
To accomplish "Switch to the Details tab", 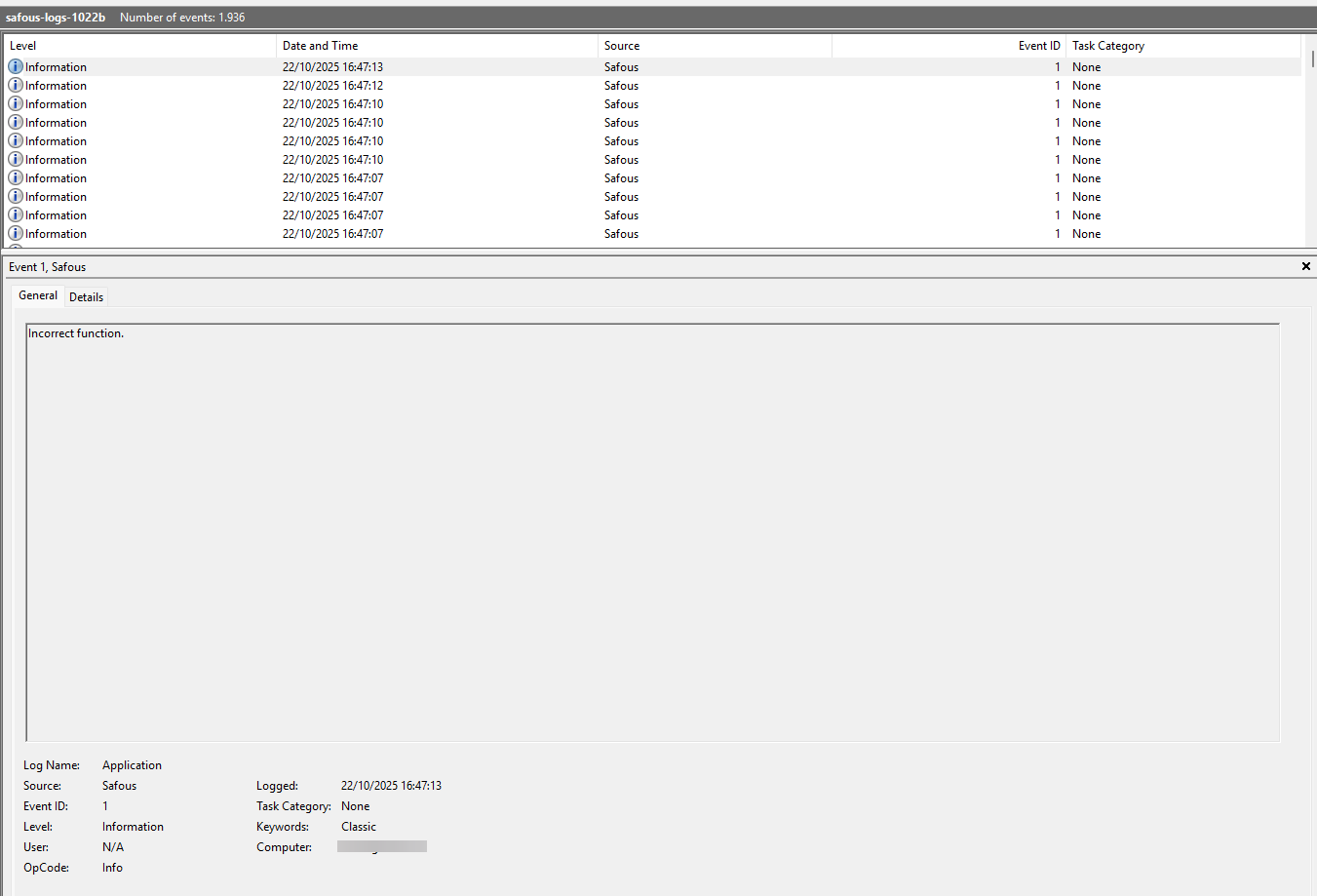I will point(86,297).
